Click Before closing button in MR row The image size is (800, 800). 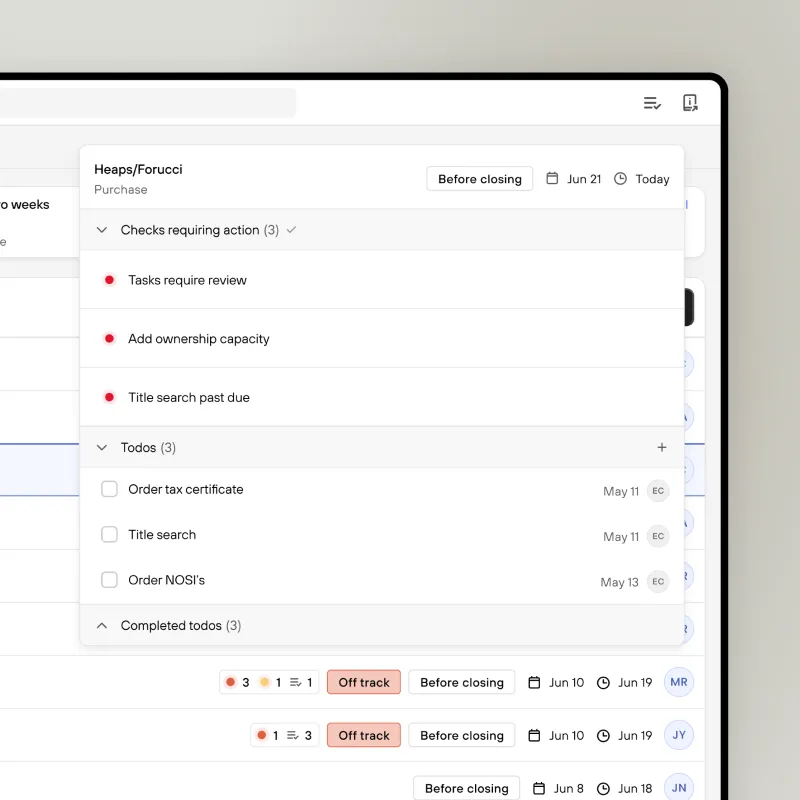tap(462, 683)
